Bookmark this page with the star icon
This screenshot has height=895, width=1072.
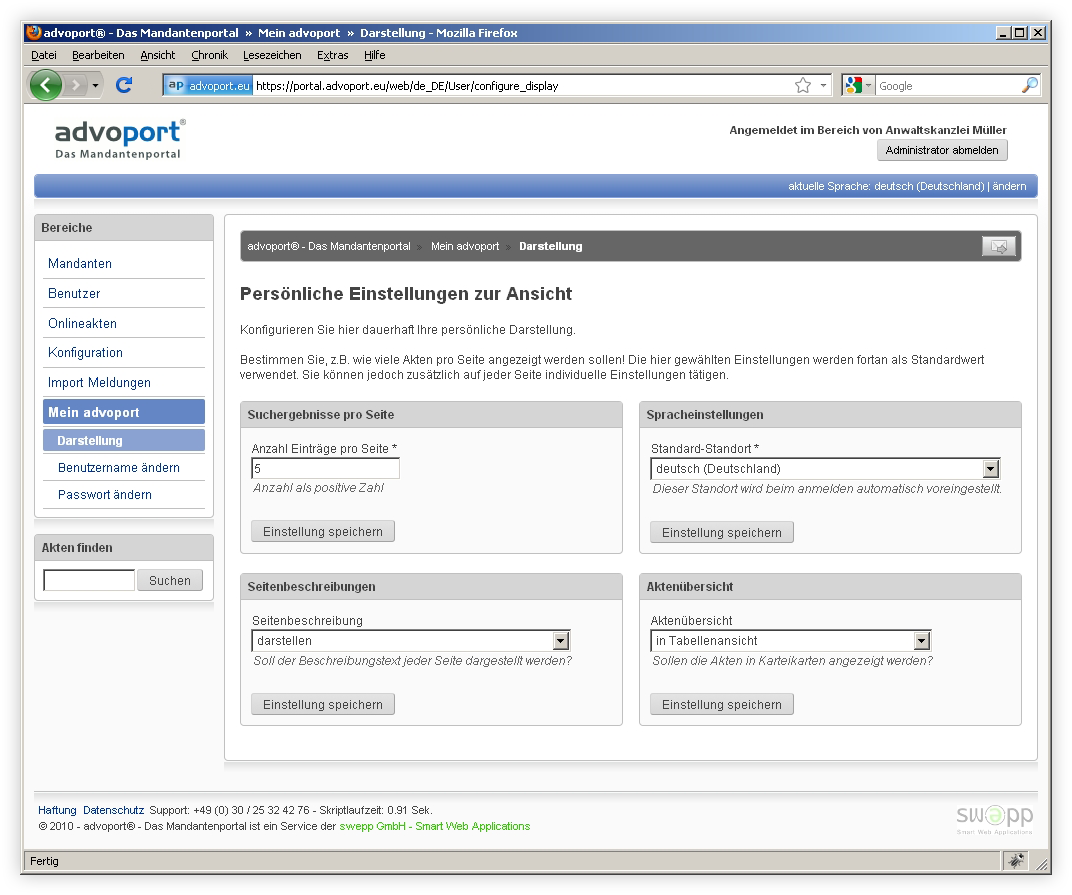tap(803, 85)
